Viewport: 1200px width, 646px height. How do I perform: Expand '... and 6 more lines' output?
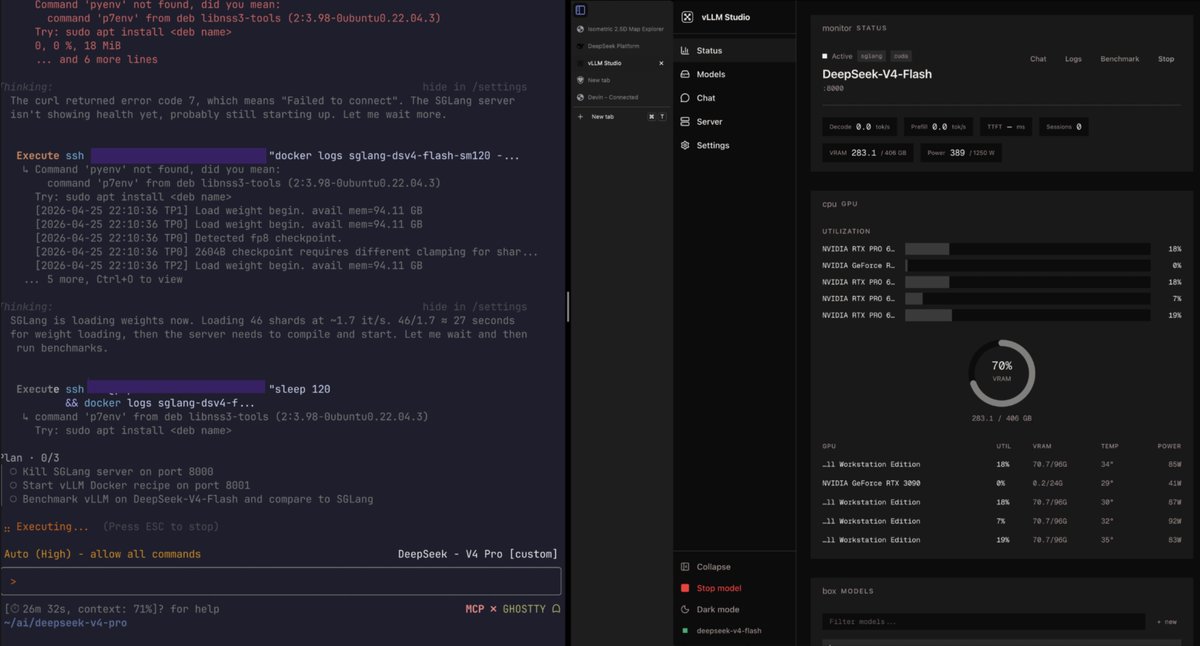pyautogui.click(x=96, y=59)
